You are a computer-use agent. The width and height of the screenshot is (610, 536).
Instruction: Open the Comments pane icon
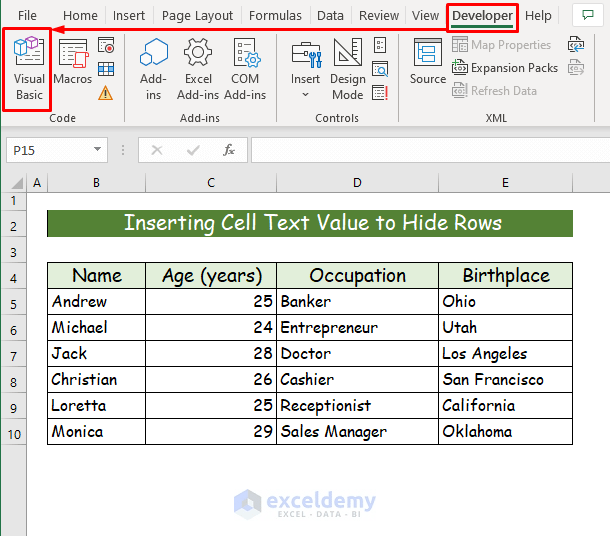(587, 15)
